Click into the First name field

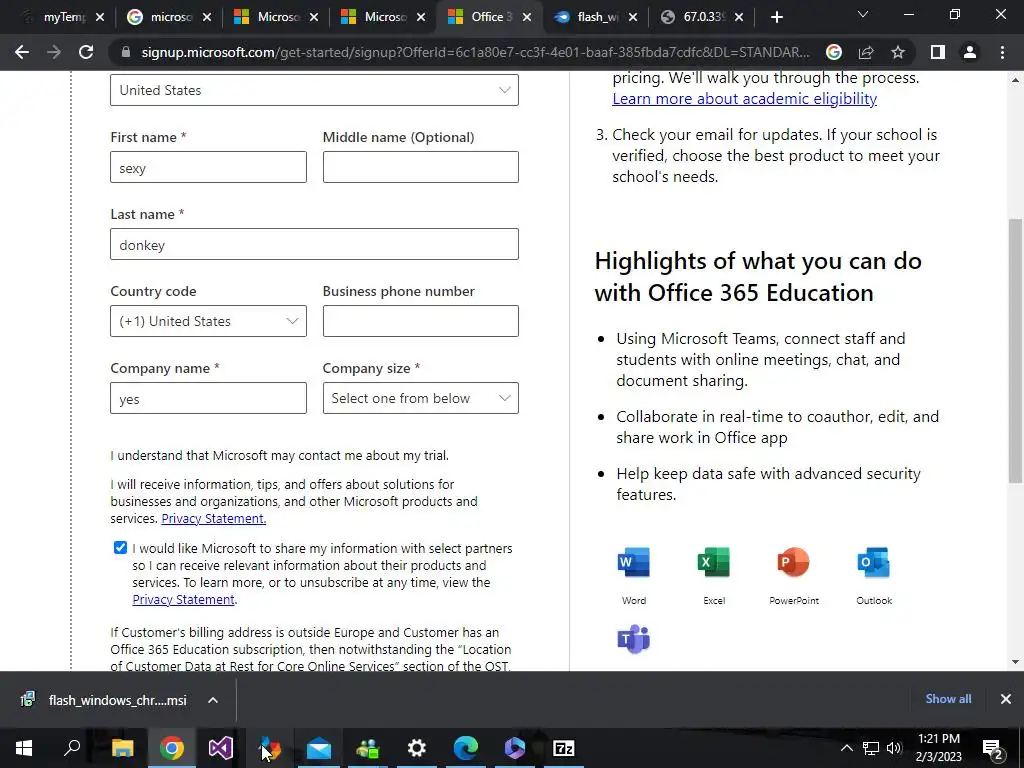click(208, 167)
